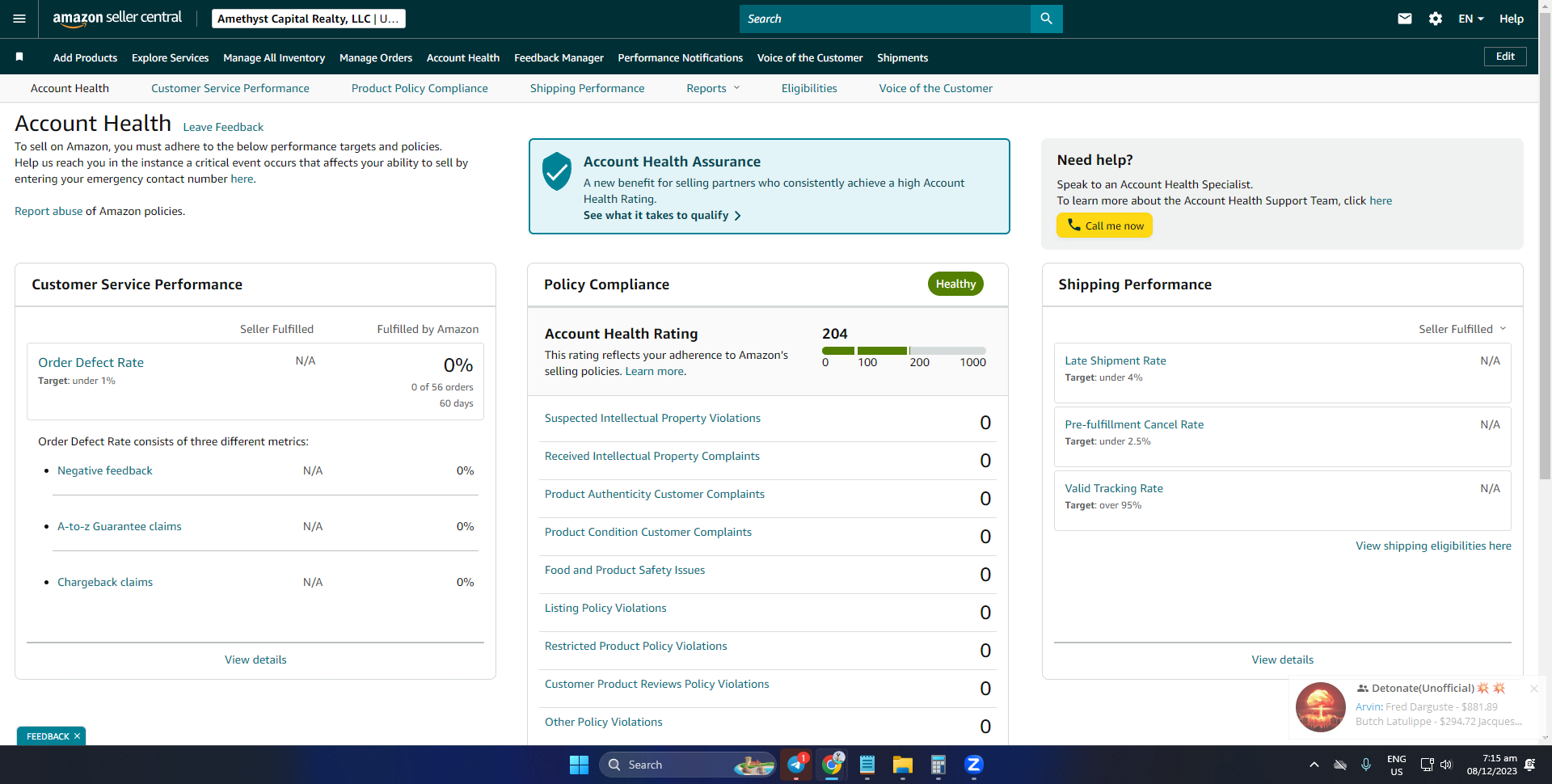The width and height of the screenshot is (1552, 784).
Task: Open the Chargeback claims link
Action: pos(105,582)
